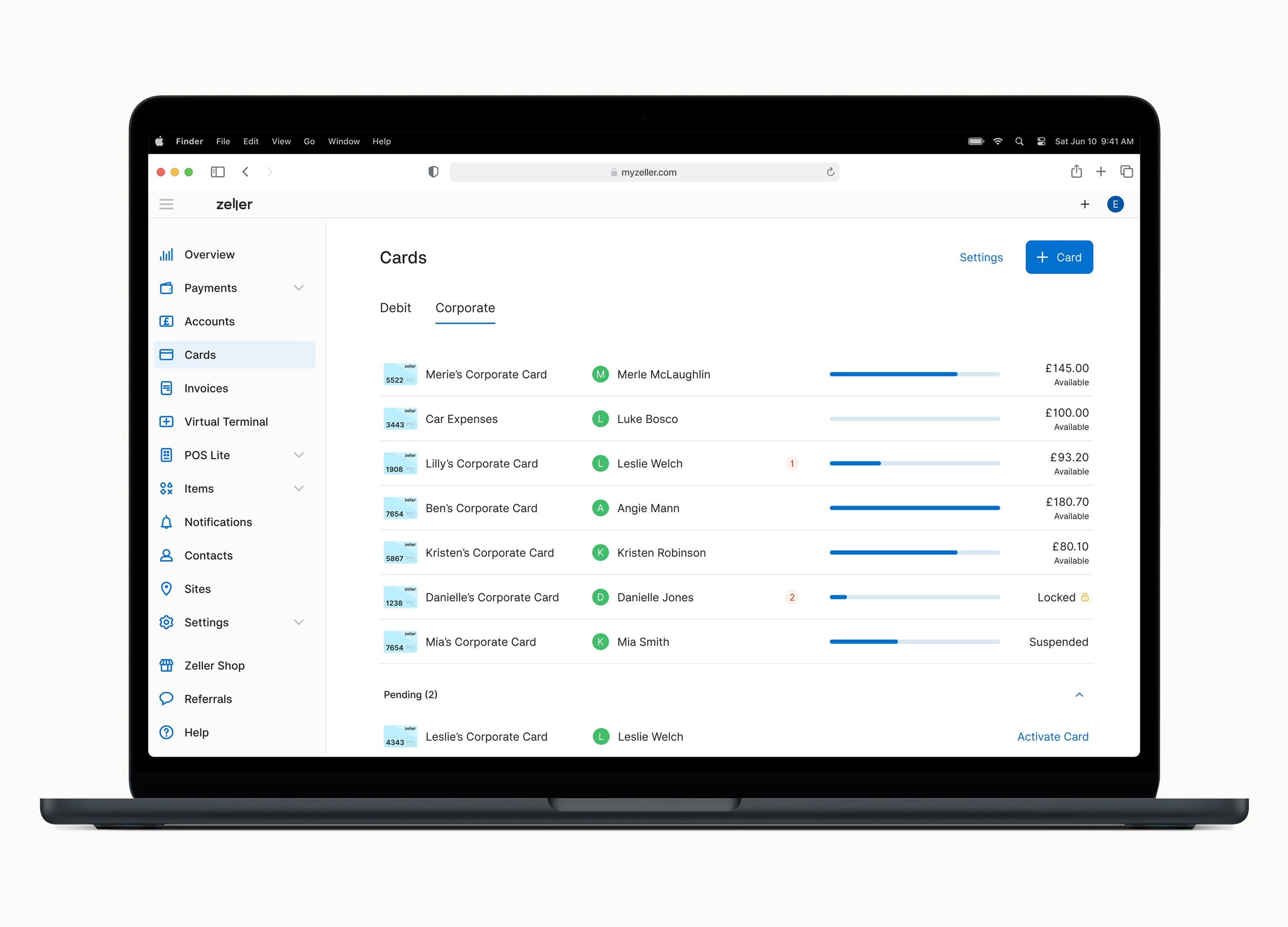Click the Overview bar chart icon
The image size is (1288, 927).
[167, 255]
